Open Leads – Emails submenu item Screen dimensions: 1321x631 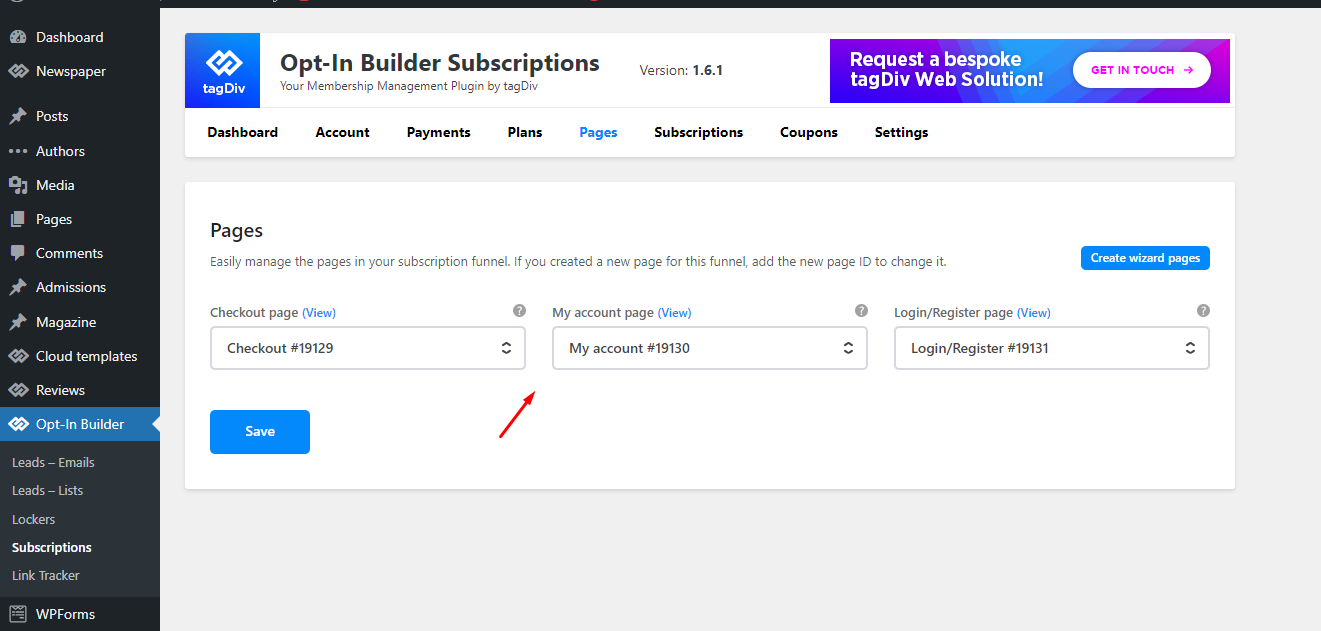click(x=53, y=462)
